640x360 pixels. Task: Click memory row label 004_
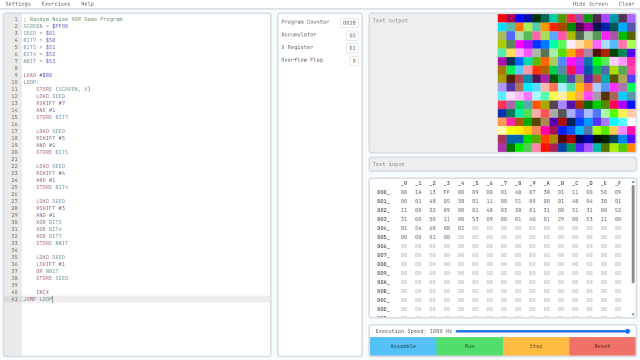(x=383, y=228)
